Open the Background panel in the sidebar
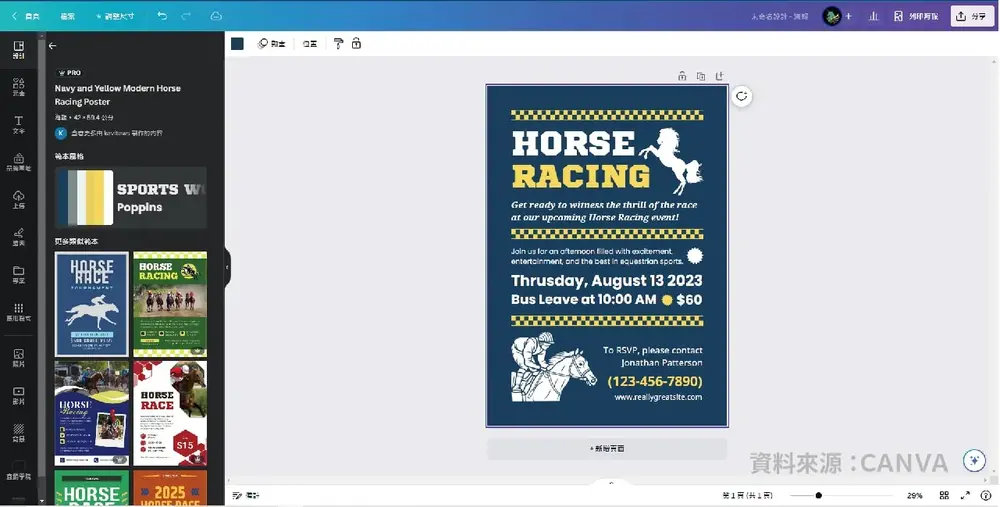1000x507 pixels. pyautogui.click(x=18, y=433)
